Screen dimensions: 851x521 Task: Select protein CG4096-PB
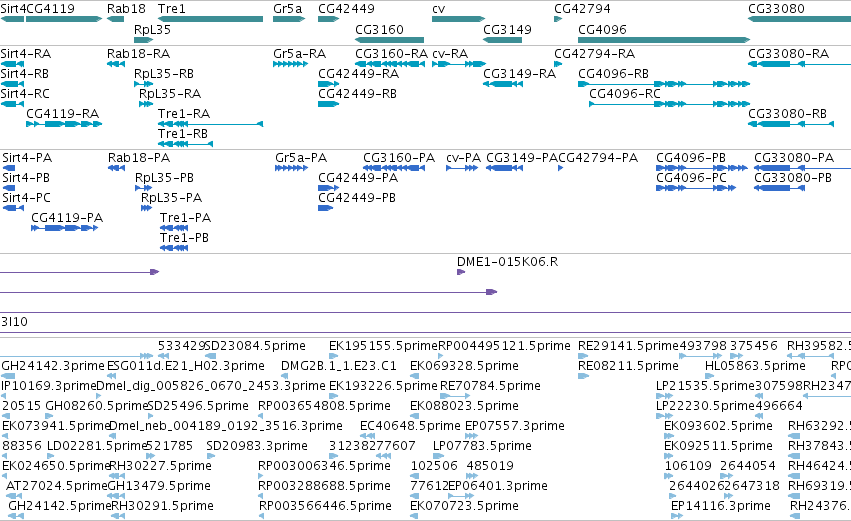coord(691,158)
